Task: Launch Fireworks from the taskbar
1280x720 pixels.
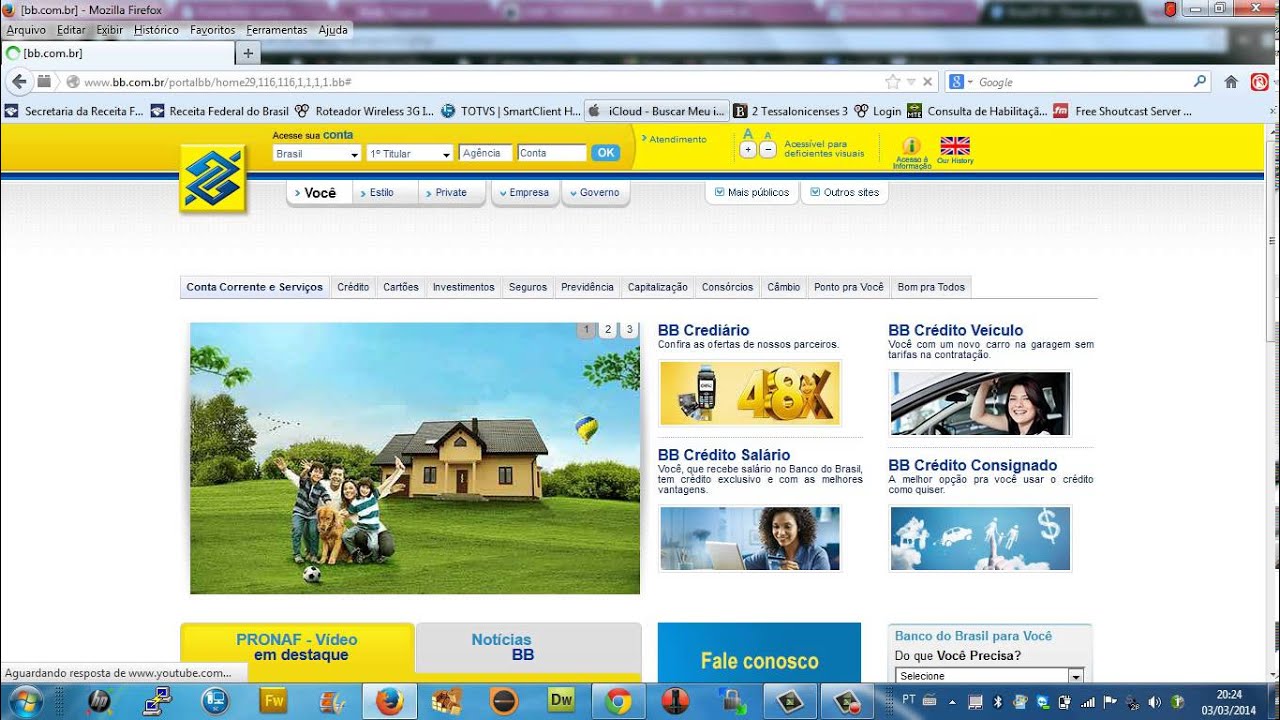Action: [272, 701]
